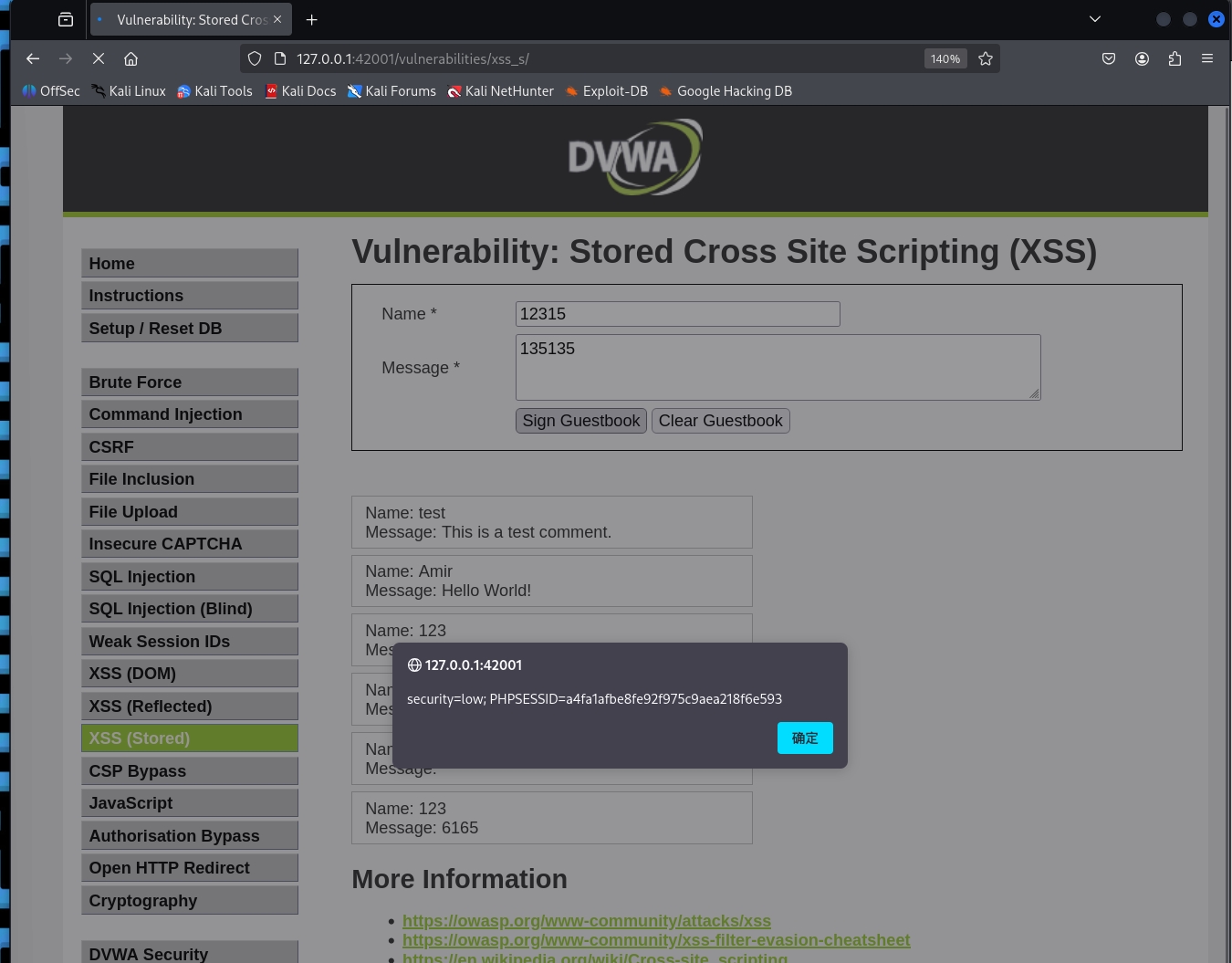The height and width of the screenshot is (963, 1232).
Task: Select Brute Force in the sidebar
Action: (x=190, y=382)
